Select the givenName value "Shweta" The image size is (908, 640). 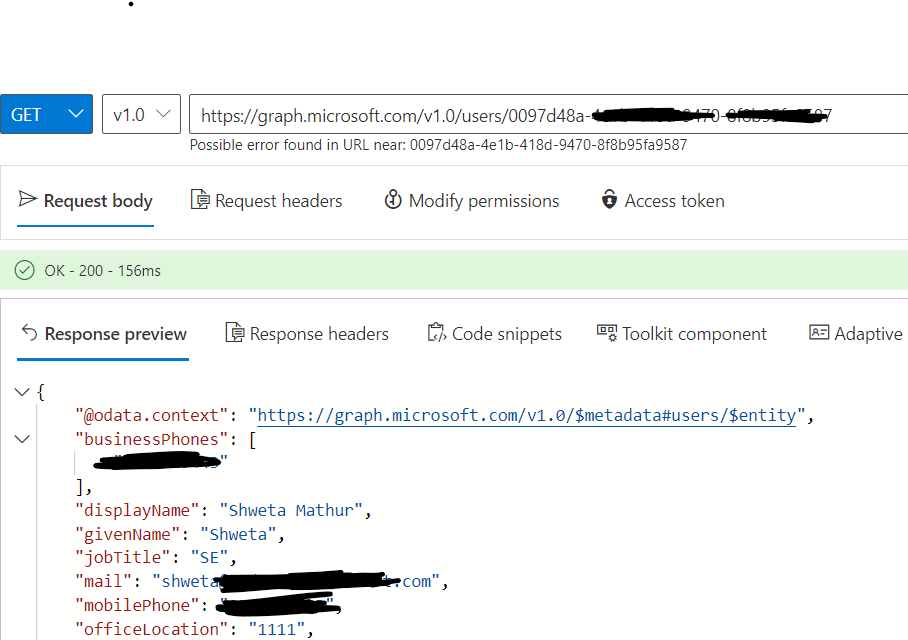[238, 534]
